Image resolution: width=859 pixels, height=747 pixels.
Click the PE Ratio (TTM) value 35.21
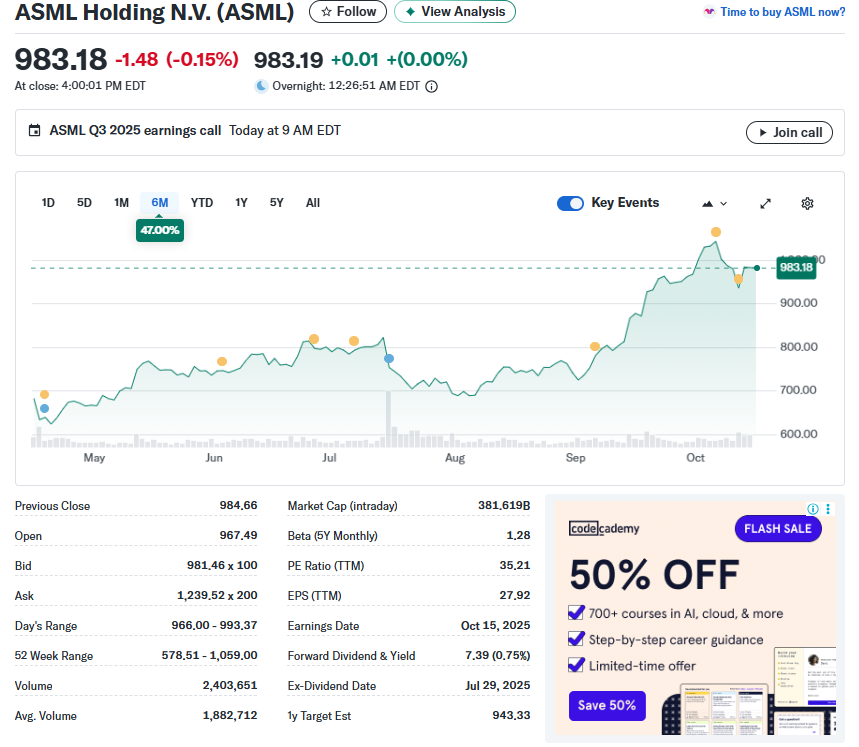pos(514,565)
